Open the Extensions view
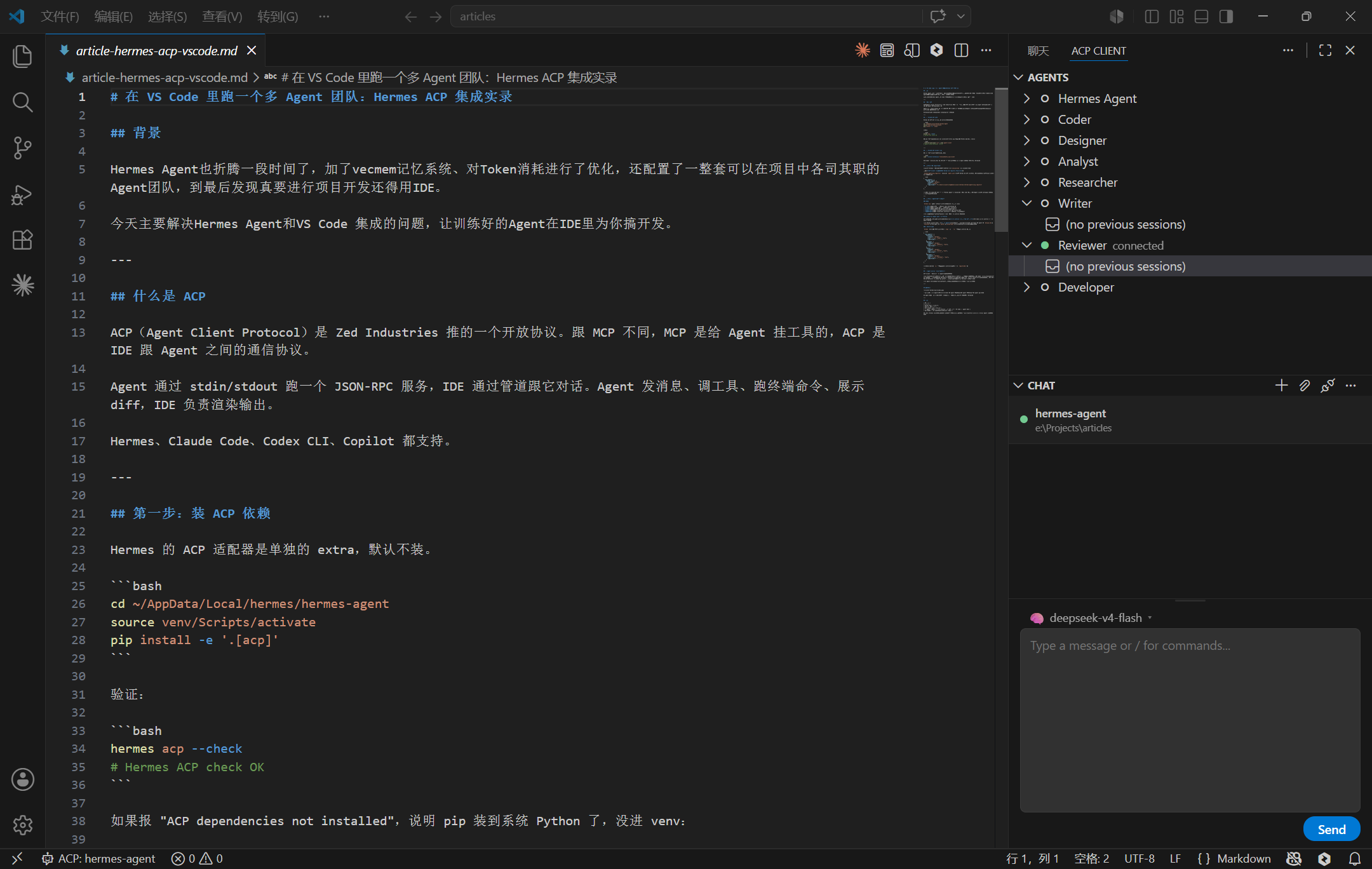The height and width of the screenshot is (869, 1372). pos(23,240)
